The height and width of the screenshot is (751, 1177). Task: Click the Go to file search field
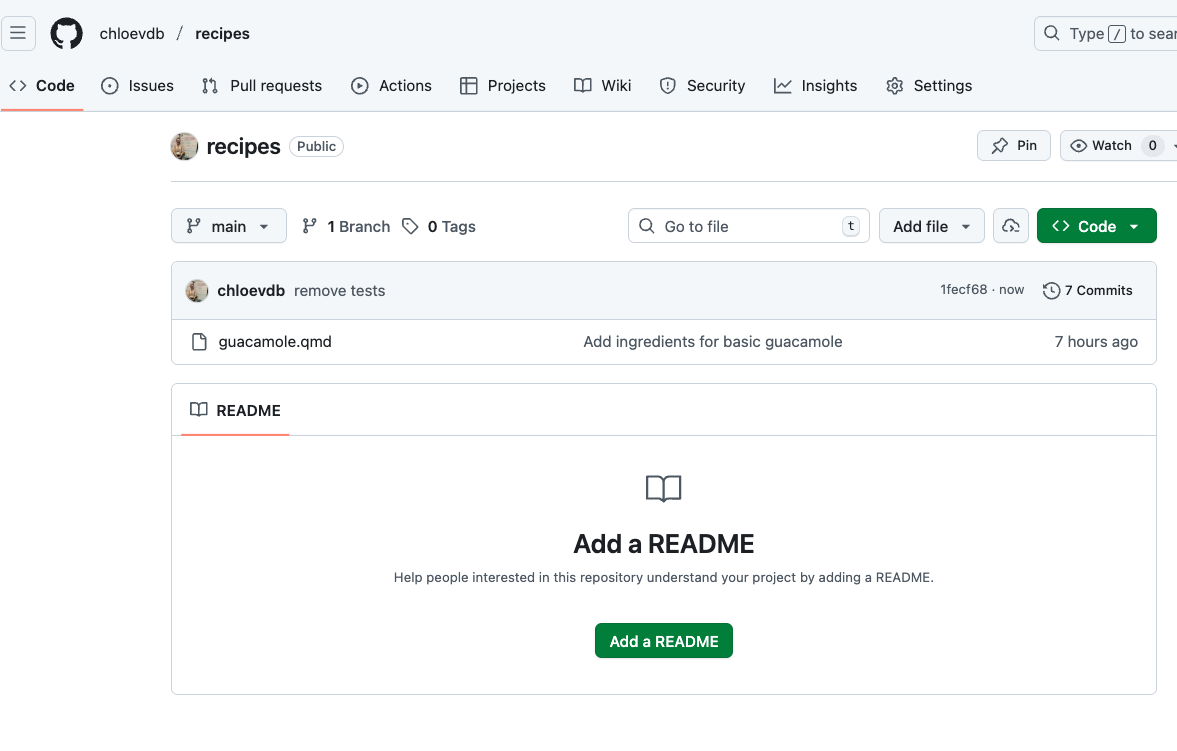748,226
